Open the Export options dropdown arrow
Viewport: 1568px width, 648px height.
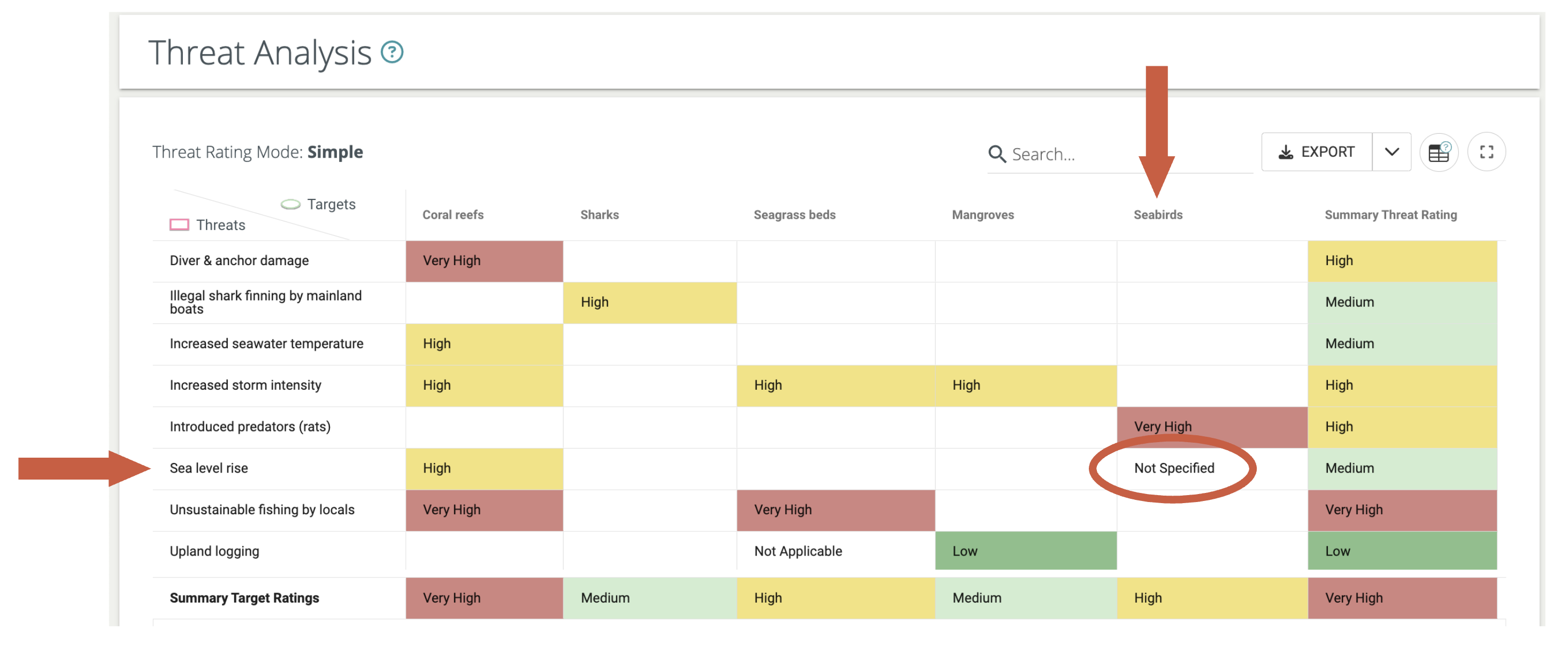1392,152
